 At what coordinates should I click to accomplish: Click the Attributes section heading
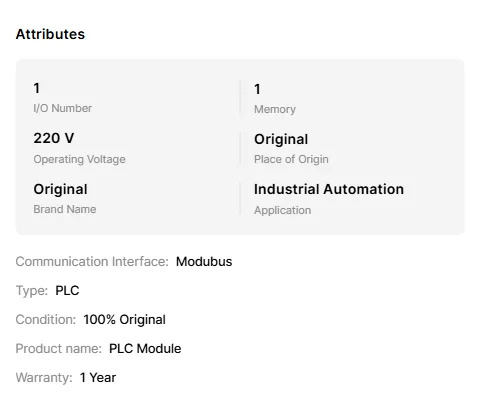point(50,34)
